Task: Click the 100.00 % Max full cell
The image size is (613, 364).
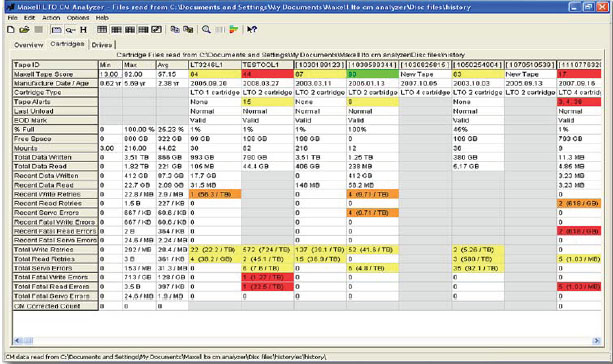Action: [139, 129]
